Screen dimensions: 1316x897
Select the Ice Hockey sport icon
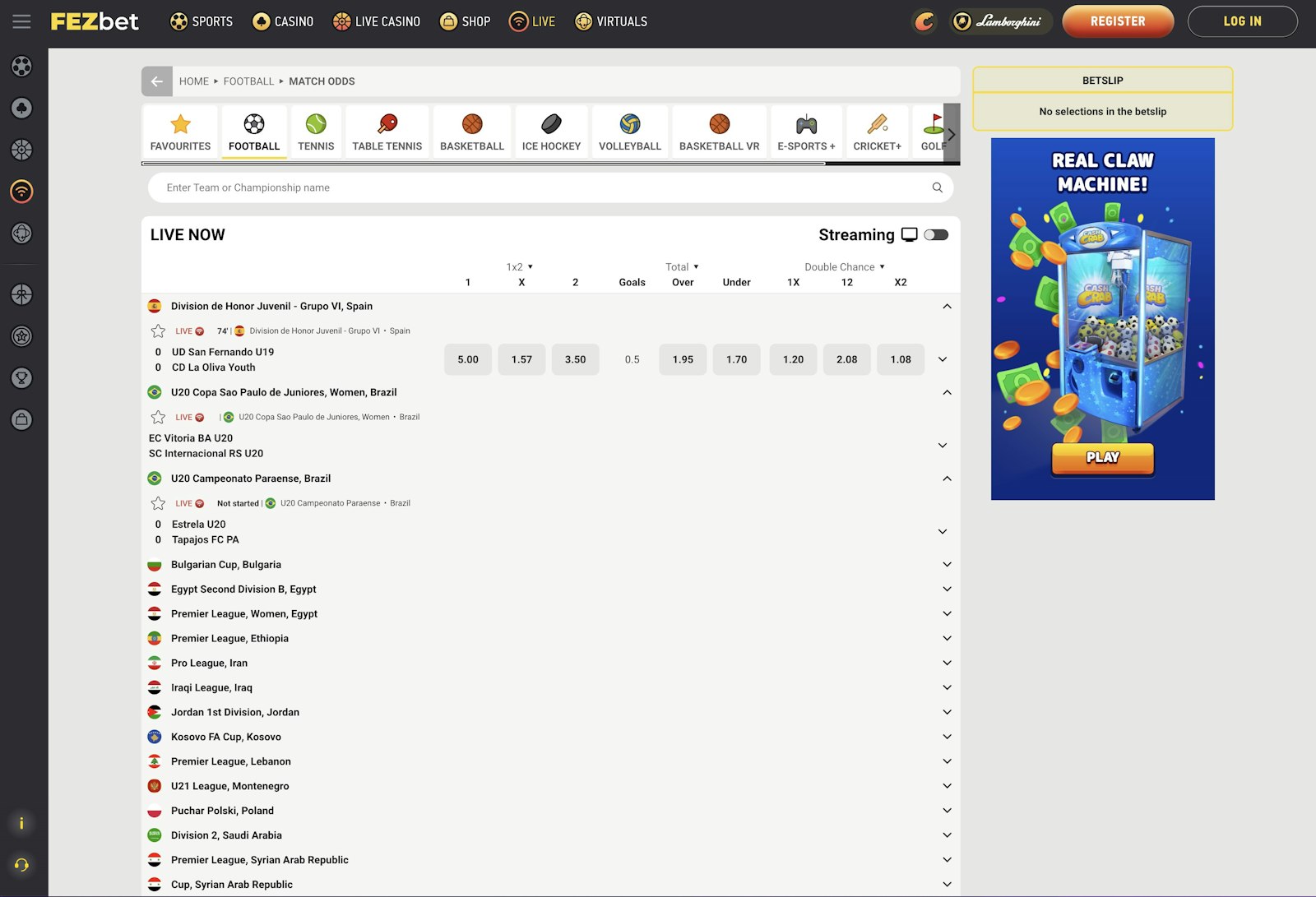[551, 124]
